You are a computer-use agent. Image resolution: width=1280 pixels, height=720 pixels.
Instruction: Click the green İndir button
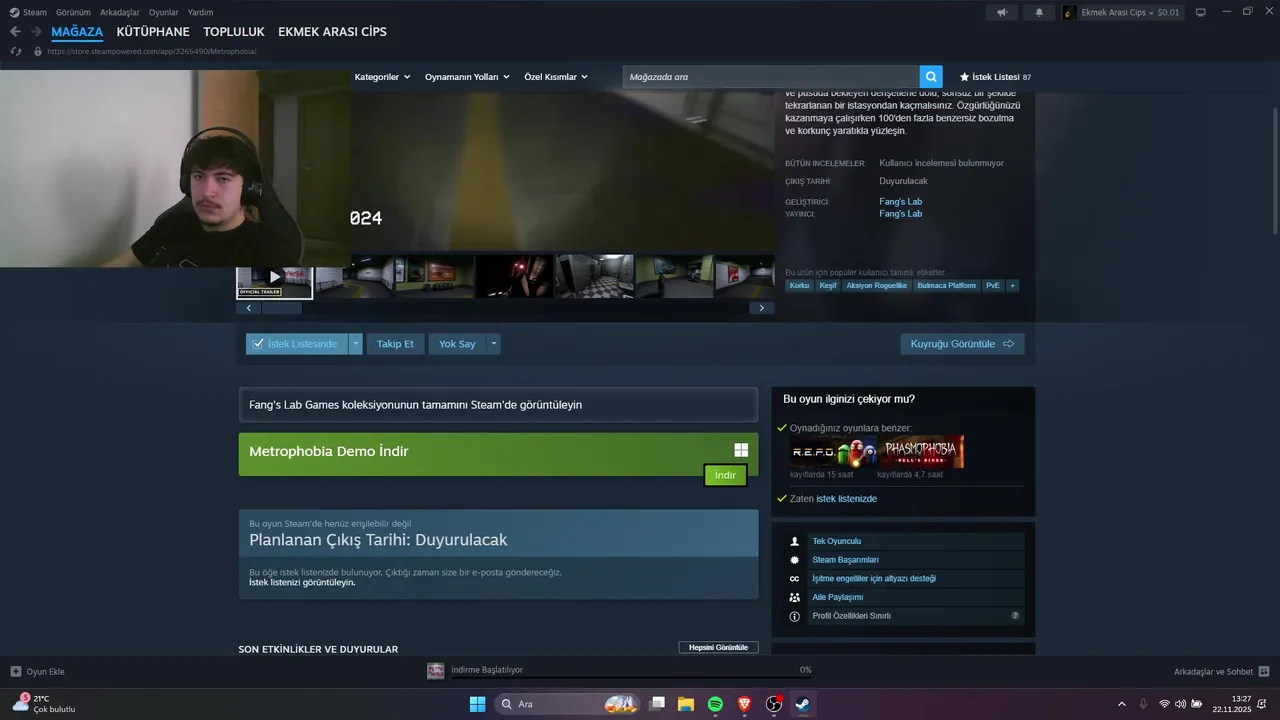coord(725,475)
